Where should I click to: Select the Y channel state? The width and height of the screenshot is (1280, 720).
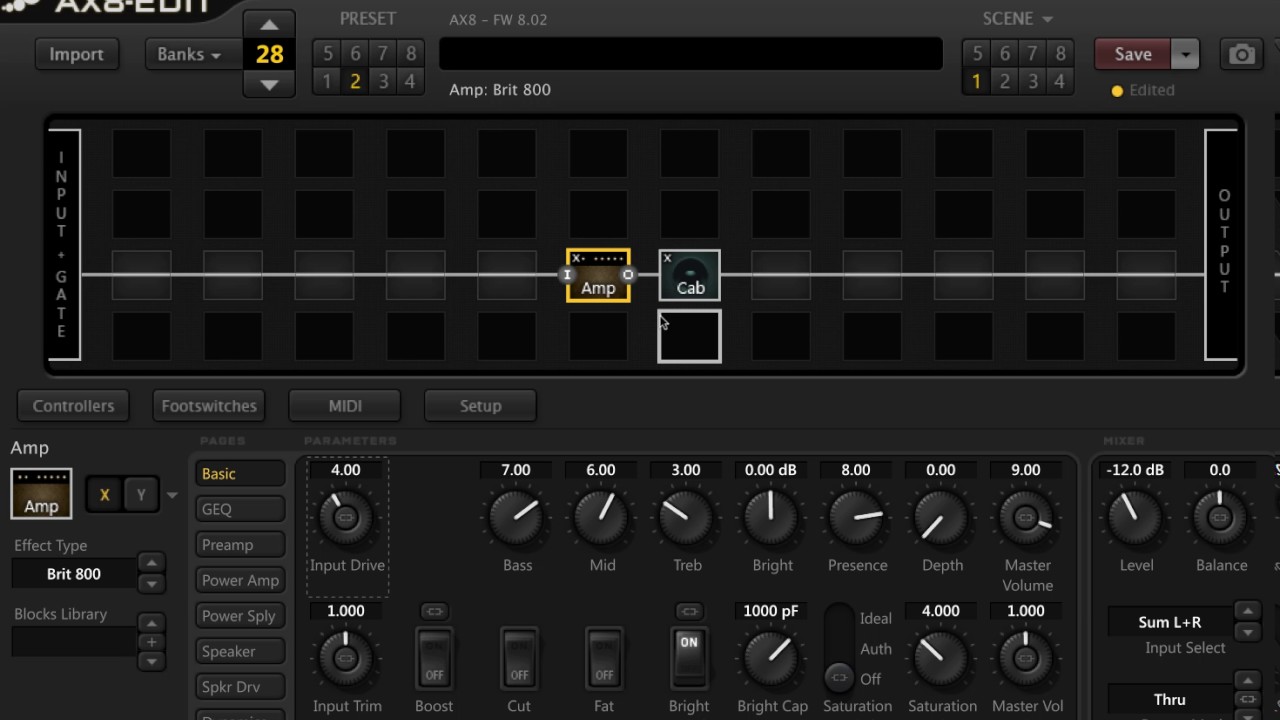[x=141, y=495]
